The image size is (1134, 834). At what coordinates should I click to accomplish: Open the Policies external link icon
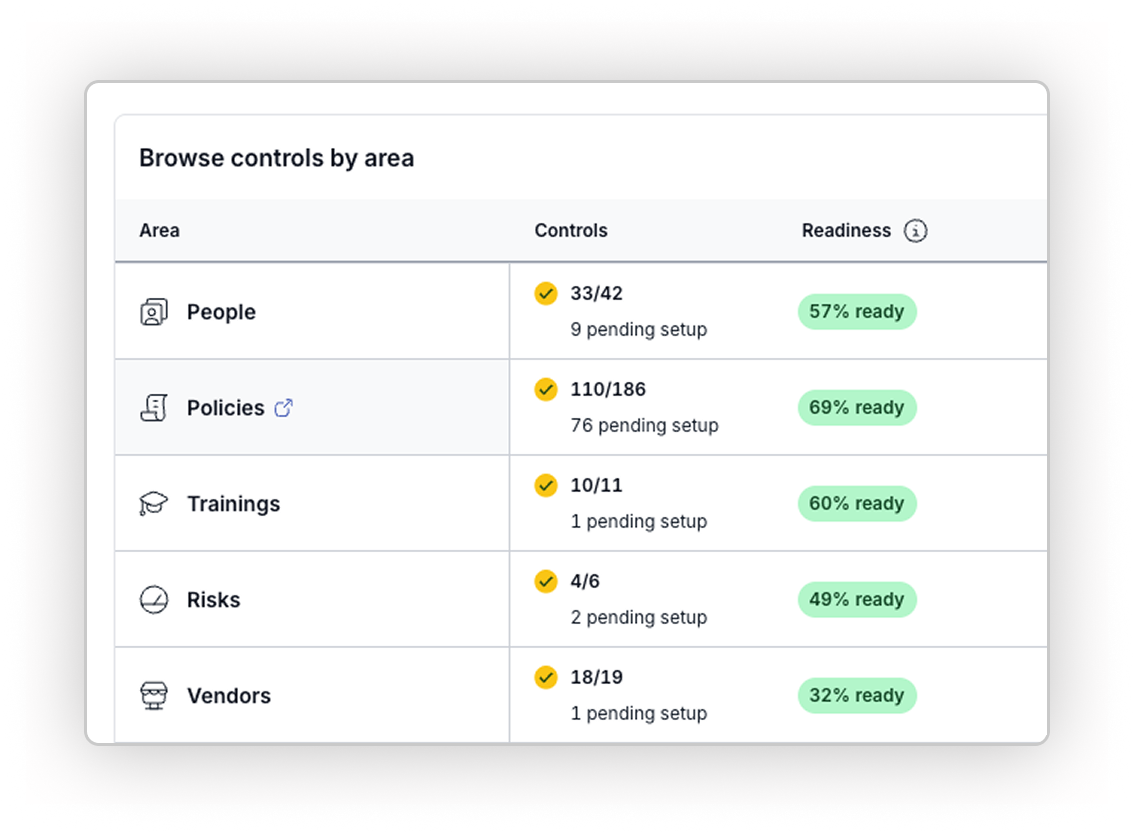pyautogui.click(x=284, y=408)
